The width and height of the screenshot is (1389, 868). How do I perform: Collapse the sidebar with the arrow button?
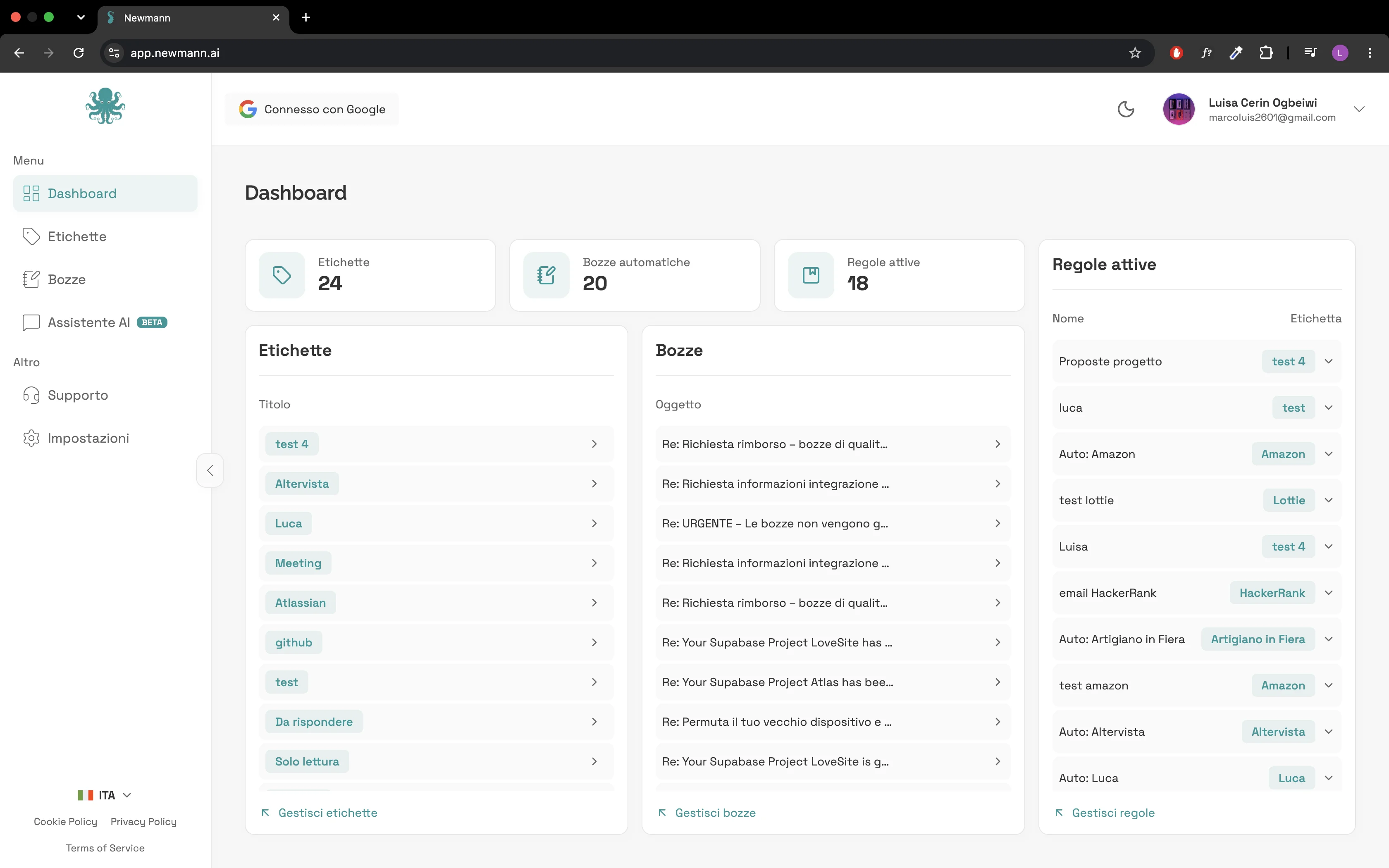coord(210,470)
